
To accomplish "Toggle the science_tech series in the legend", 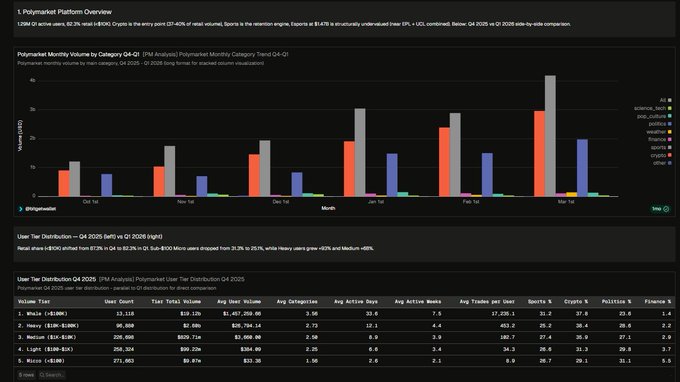I will click(653, 108).
